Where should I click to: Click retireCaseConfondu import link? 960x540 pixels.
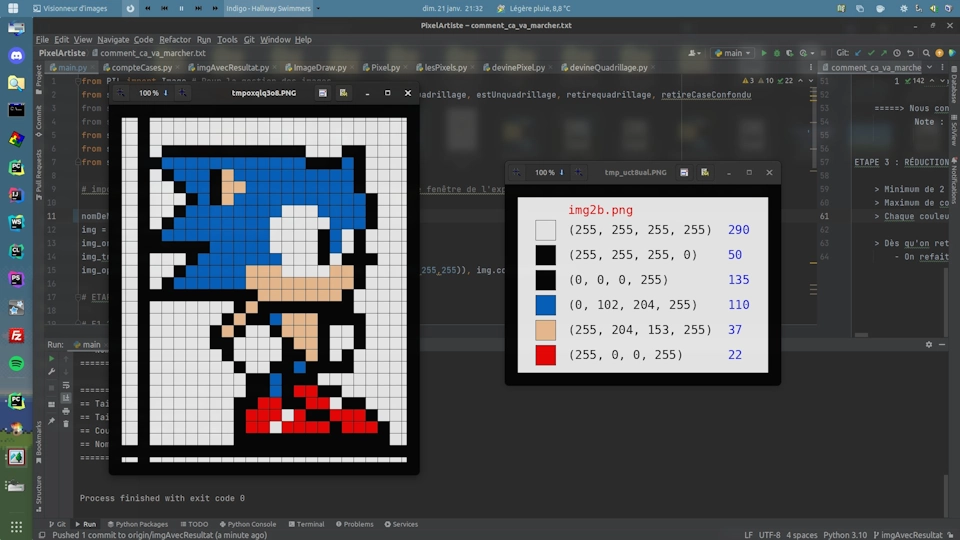pos(706,95)
